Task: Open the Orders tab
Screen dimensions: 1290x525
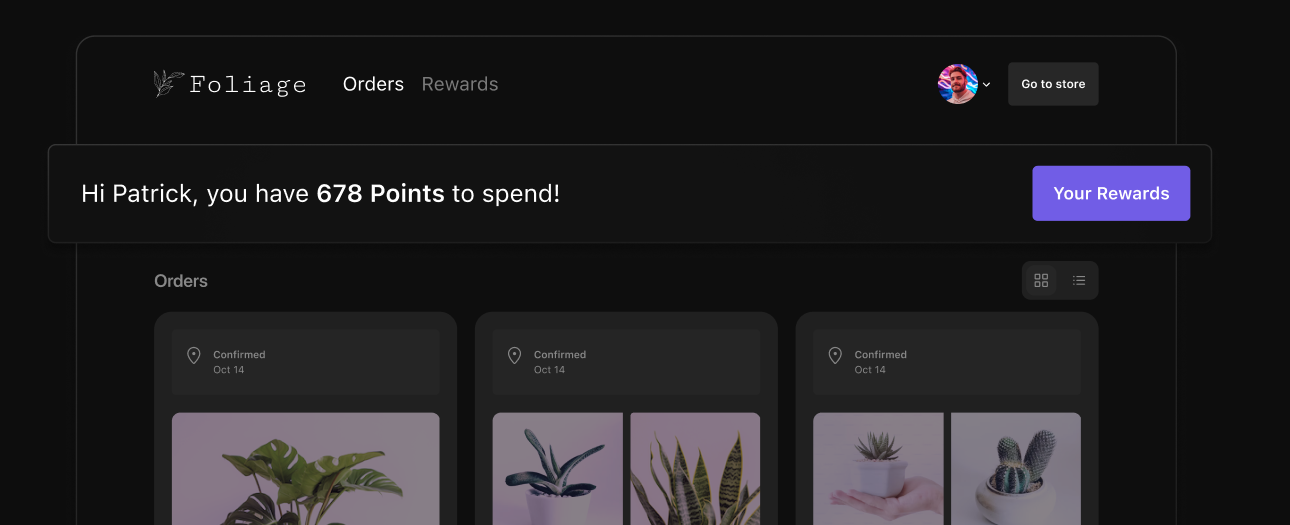Action: [373, 84]
